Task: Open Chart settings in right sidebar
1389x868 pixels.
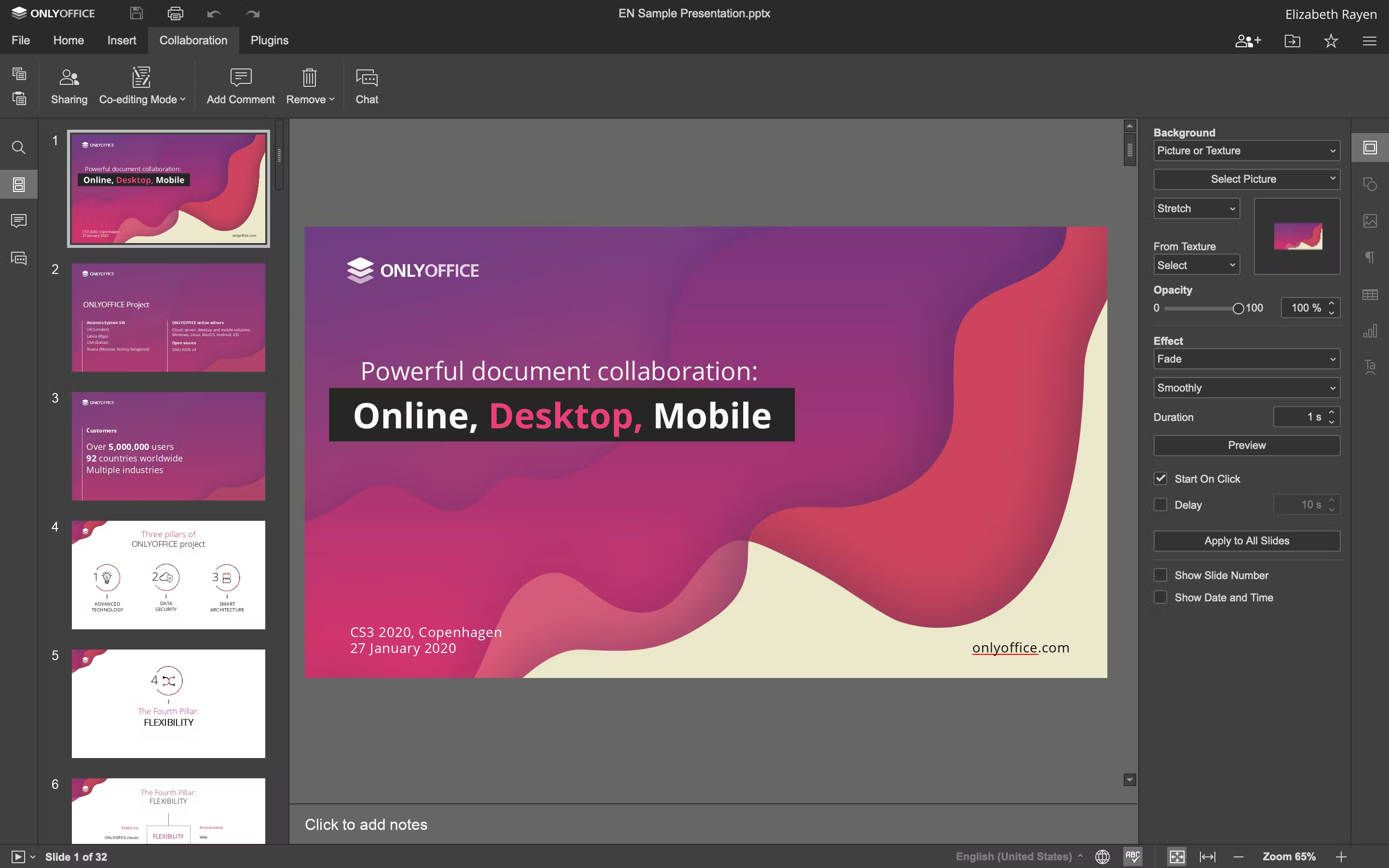Action: coord(1370,331)
